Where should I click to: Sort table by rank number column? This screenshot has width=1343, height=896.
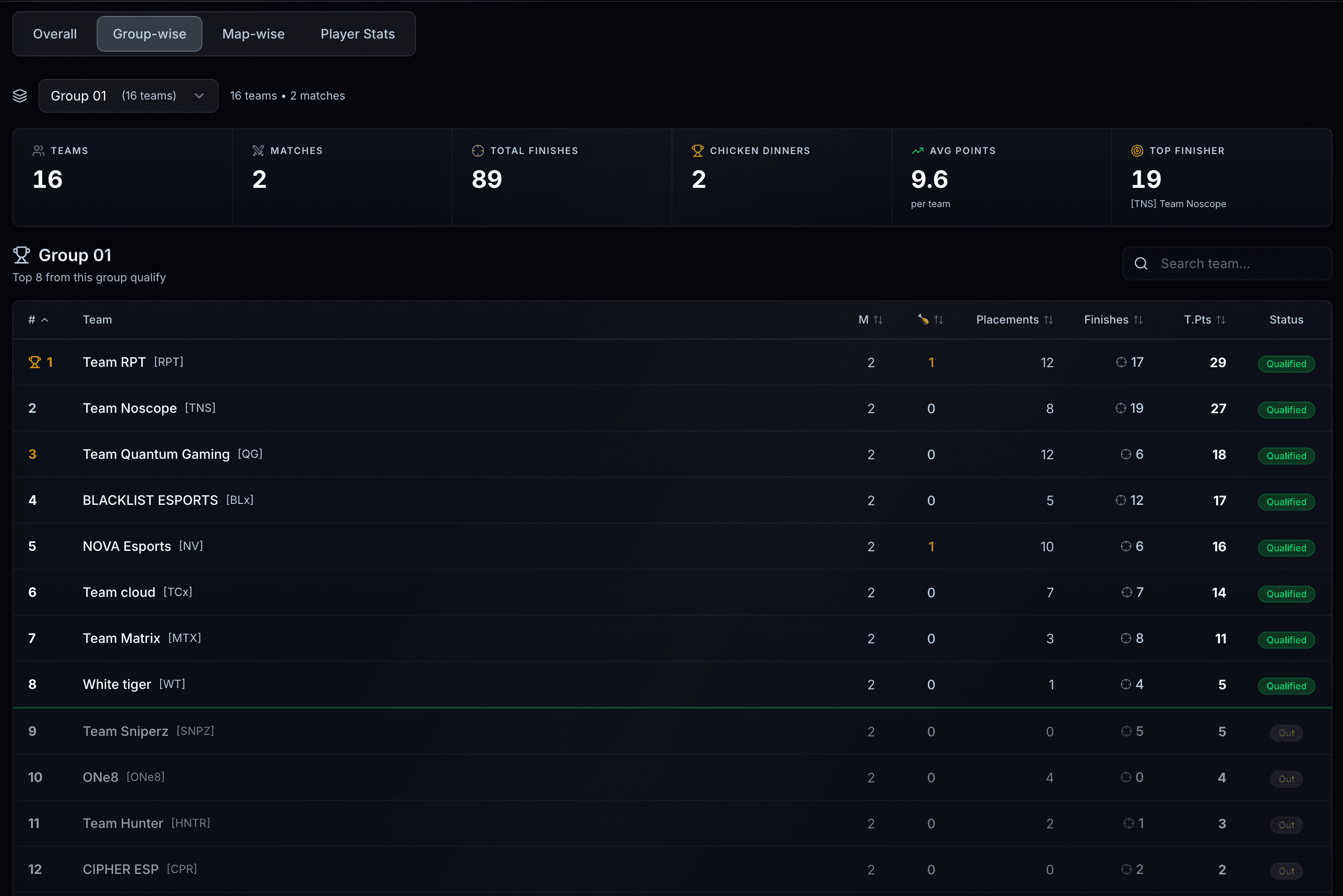click(x=39, y=319)
